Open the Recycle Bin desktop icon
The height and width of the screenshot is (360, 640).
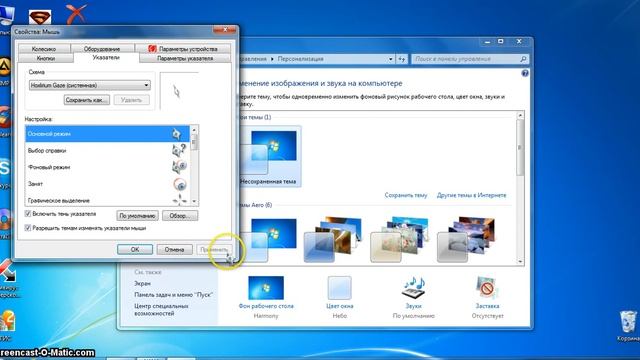click(x=628, y=326)
